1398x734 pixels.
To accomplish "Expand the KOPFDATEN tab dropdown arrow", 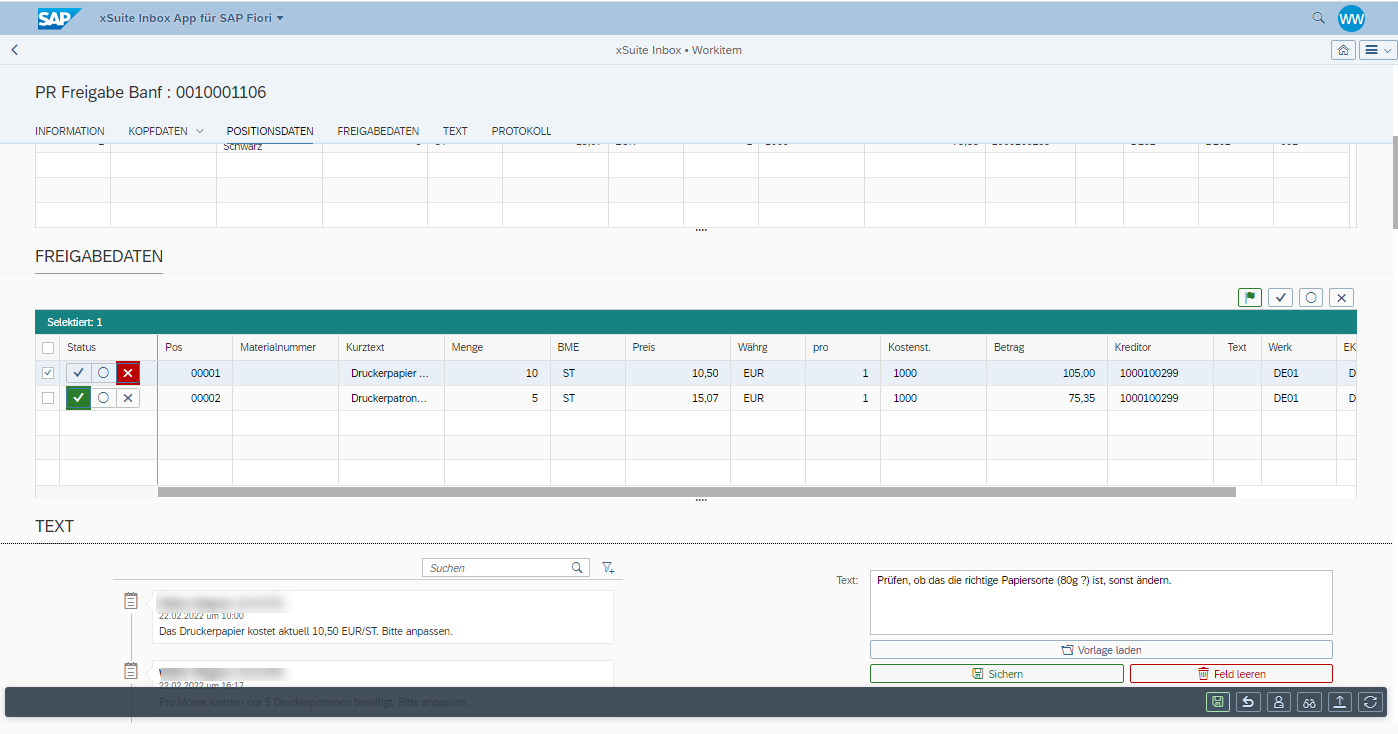I will tap(199, 131).
